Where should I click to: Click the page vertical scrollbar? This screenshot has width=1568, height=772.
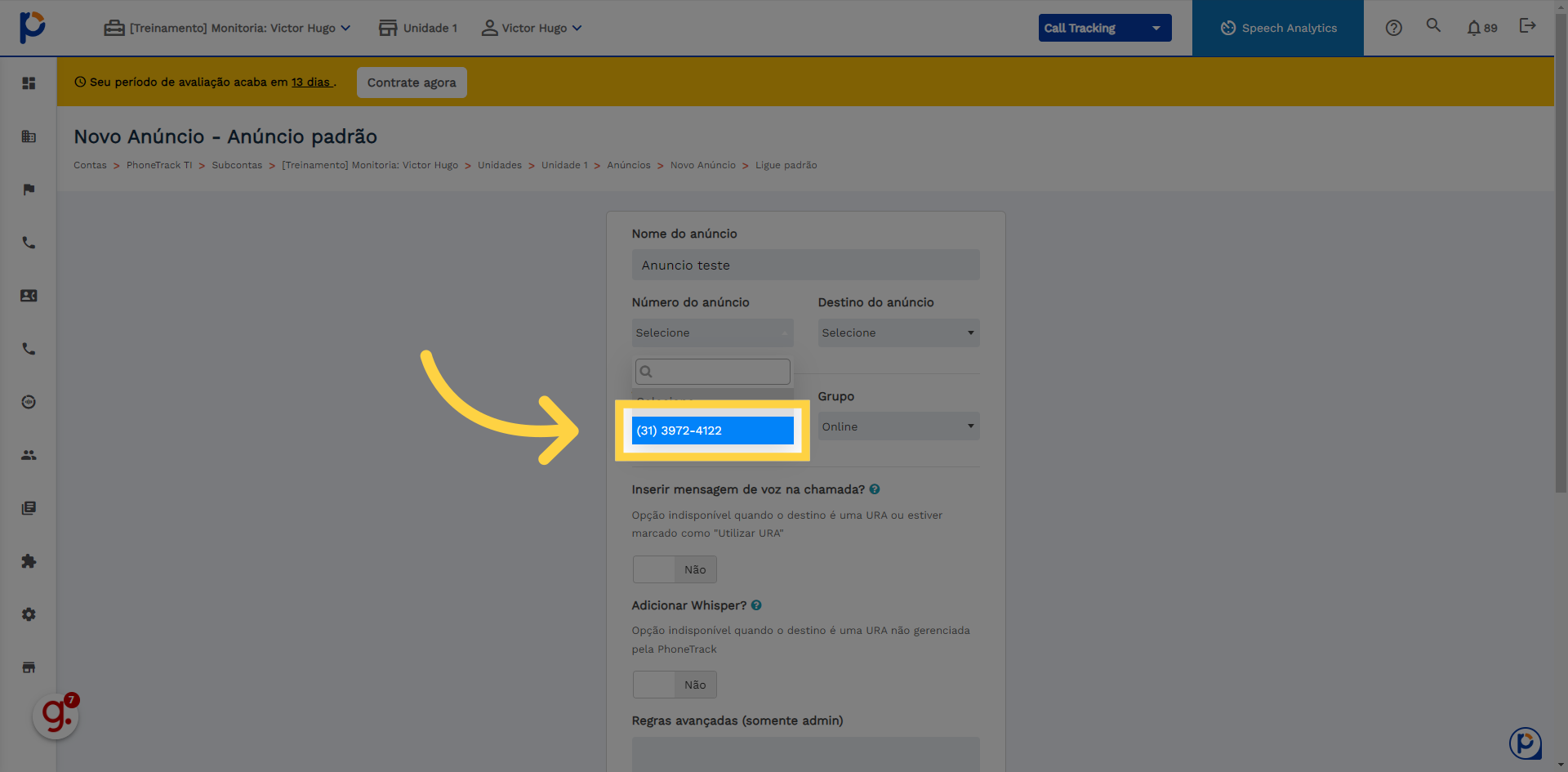[x=1561, y=253]
